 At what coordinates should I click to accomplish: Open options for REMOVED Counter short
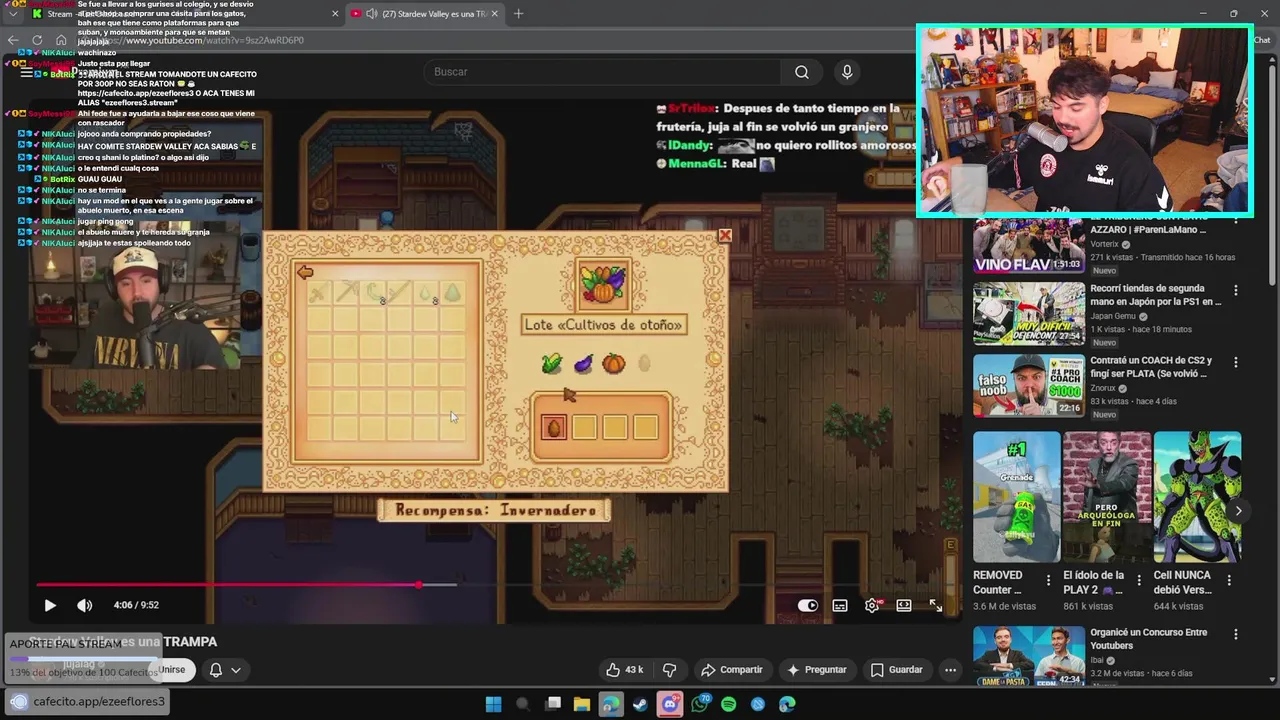pyautogui.click(x=1049, y=581)
